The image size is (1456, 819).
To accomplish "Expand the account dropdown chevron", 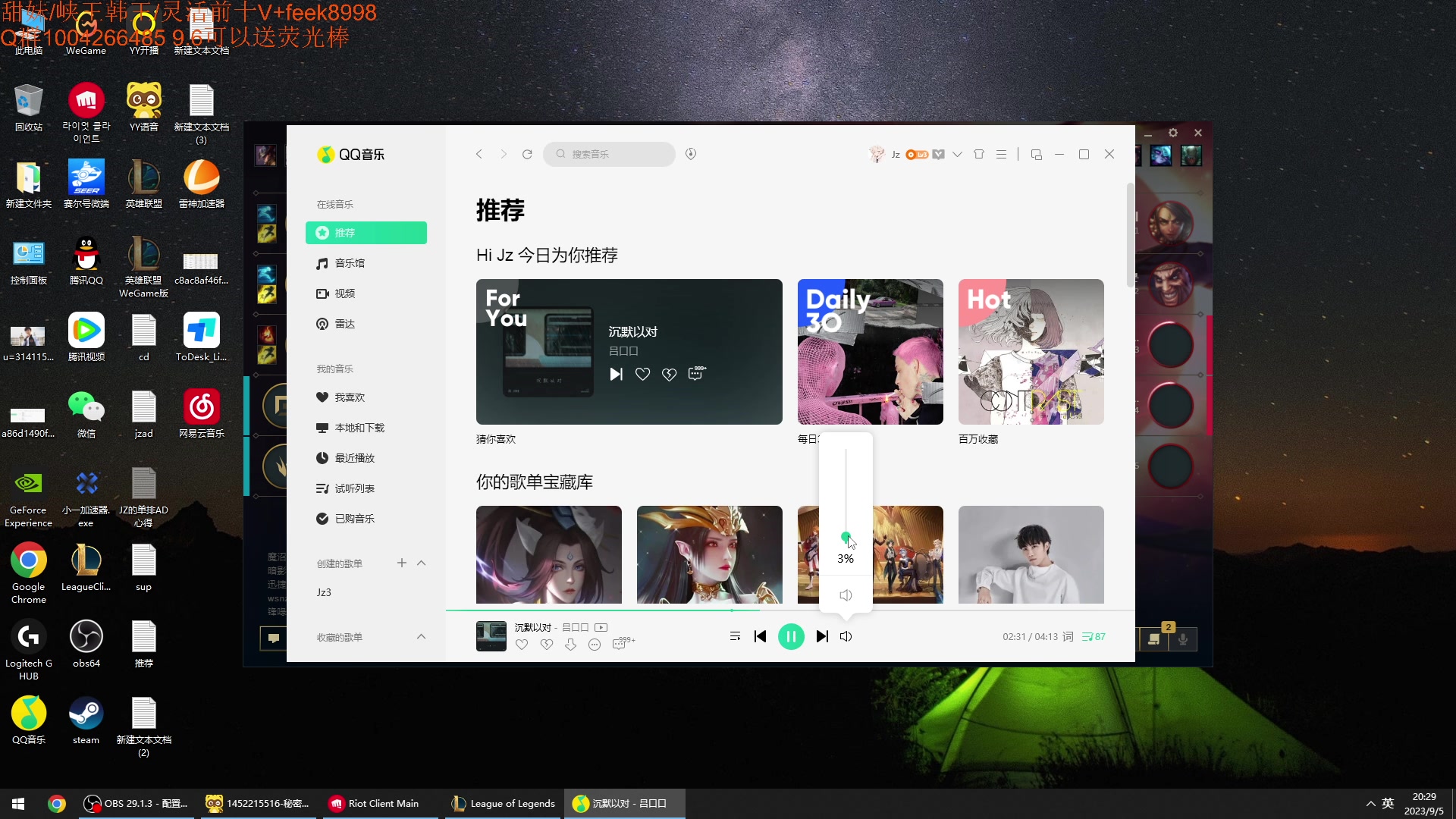I will 958,154.
